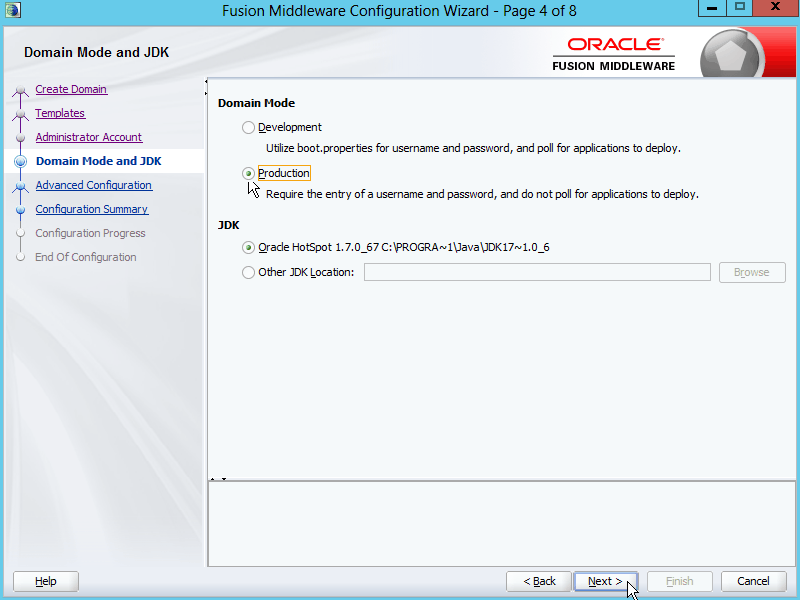Select the Production domain mode
800x600 pixels.
tap(249, 174)
